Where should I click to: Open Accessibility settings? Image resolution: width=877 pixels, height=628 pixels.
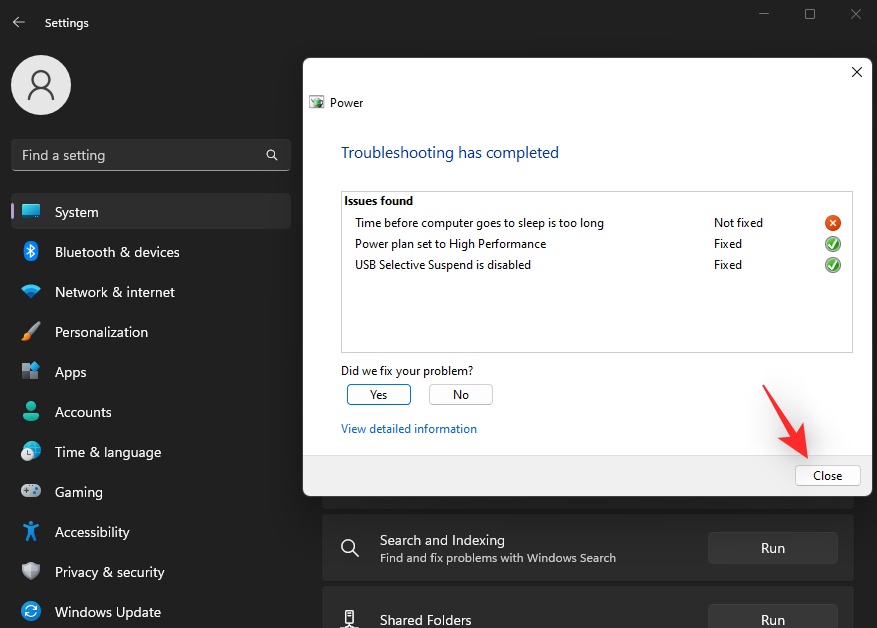tap(92, 532)
